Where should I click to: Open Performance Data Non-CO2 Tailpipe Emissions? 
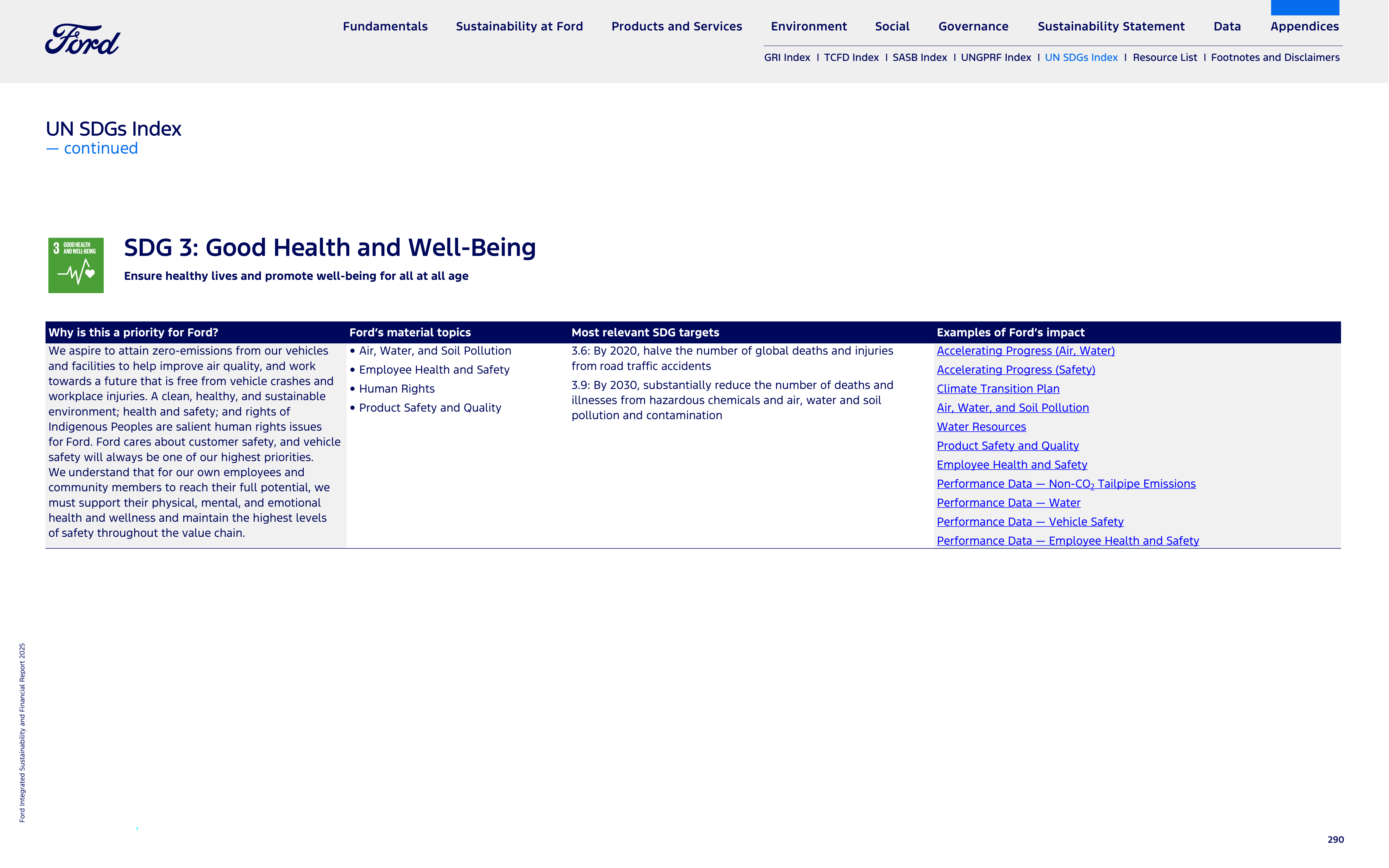point(1066,484)
